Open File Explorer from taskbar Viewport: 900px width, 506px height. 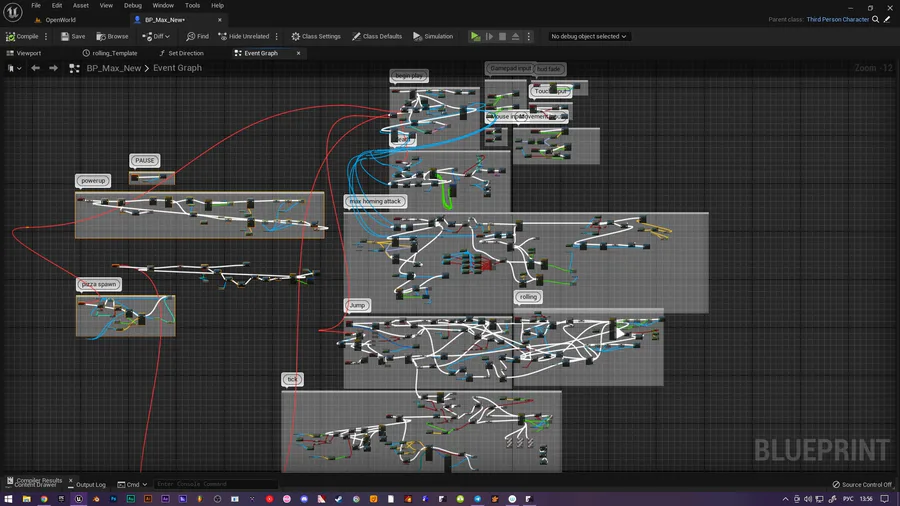[x=26, y=499]
